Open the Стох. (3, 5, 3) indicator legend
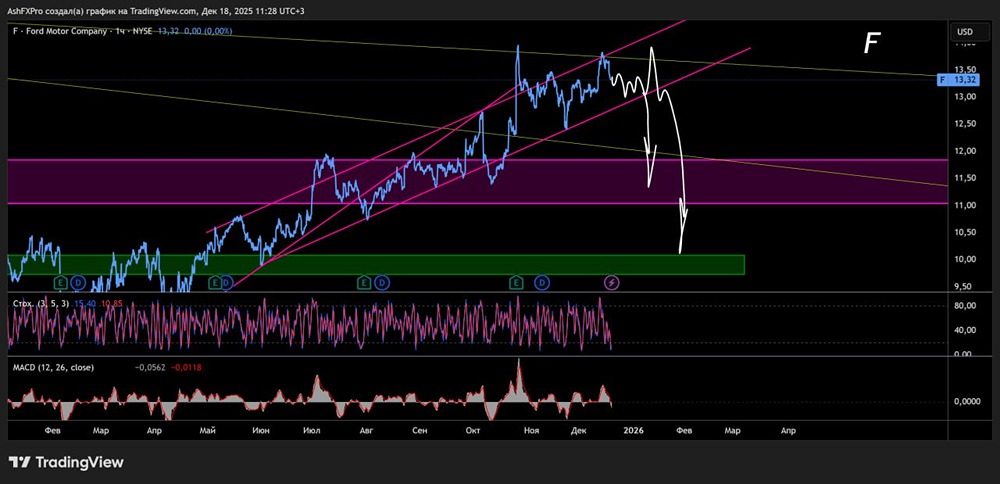Viewport: 1000px width, 484px height. coord(41,303)
